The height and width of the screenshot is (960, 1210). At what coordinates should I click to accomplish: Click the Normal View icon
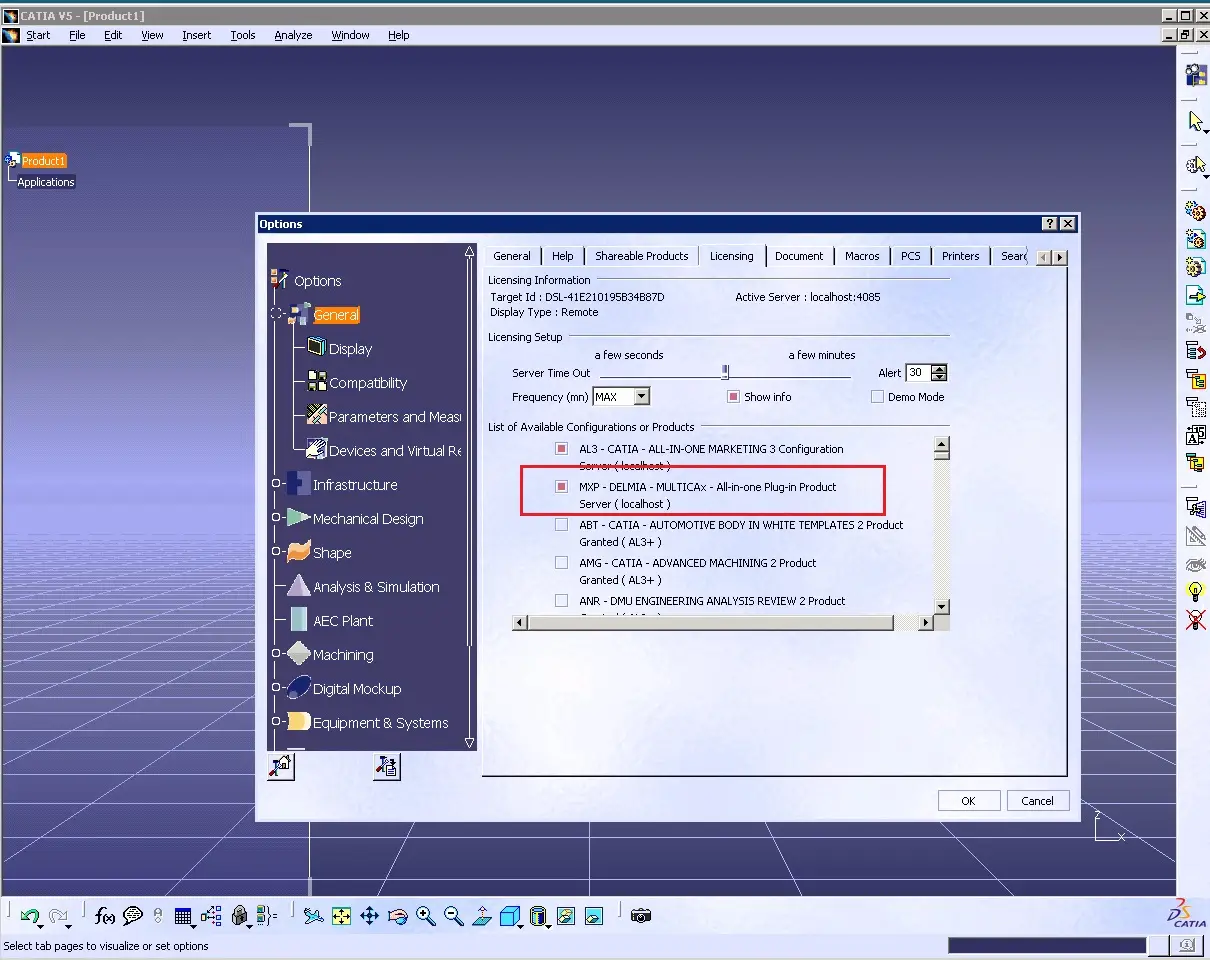click(482, 916)
